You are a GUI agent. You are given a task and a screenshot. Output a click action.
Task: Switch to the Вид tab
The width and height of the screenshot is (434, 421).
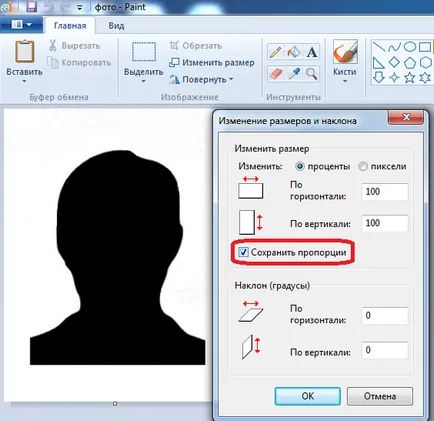coord(116,26)
